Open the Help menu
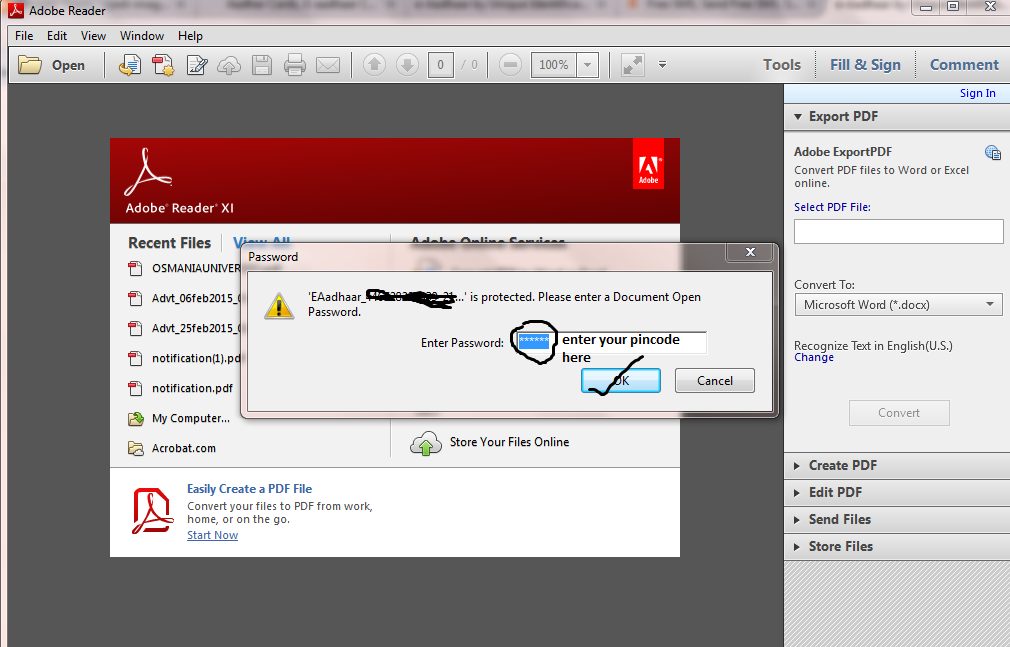This screenshot has height=647, width=1010. [190, 36]
